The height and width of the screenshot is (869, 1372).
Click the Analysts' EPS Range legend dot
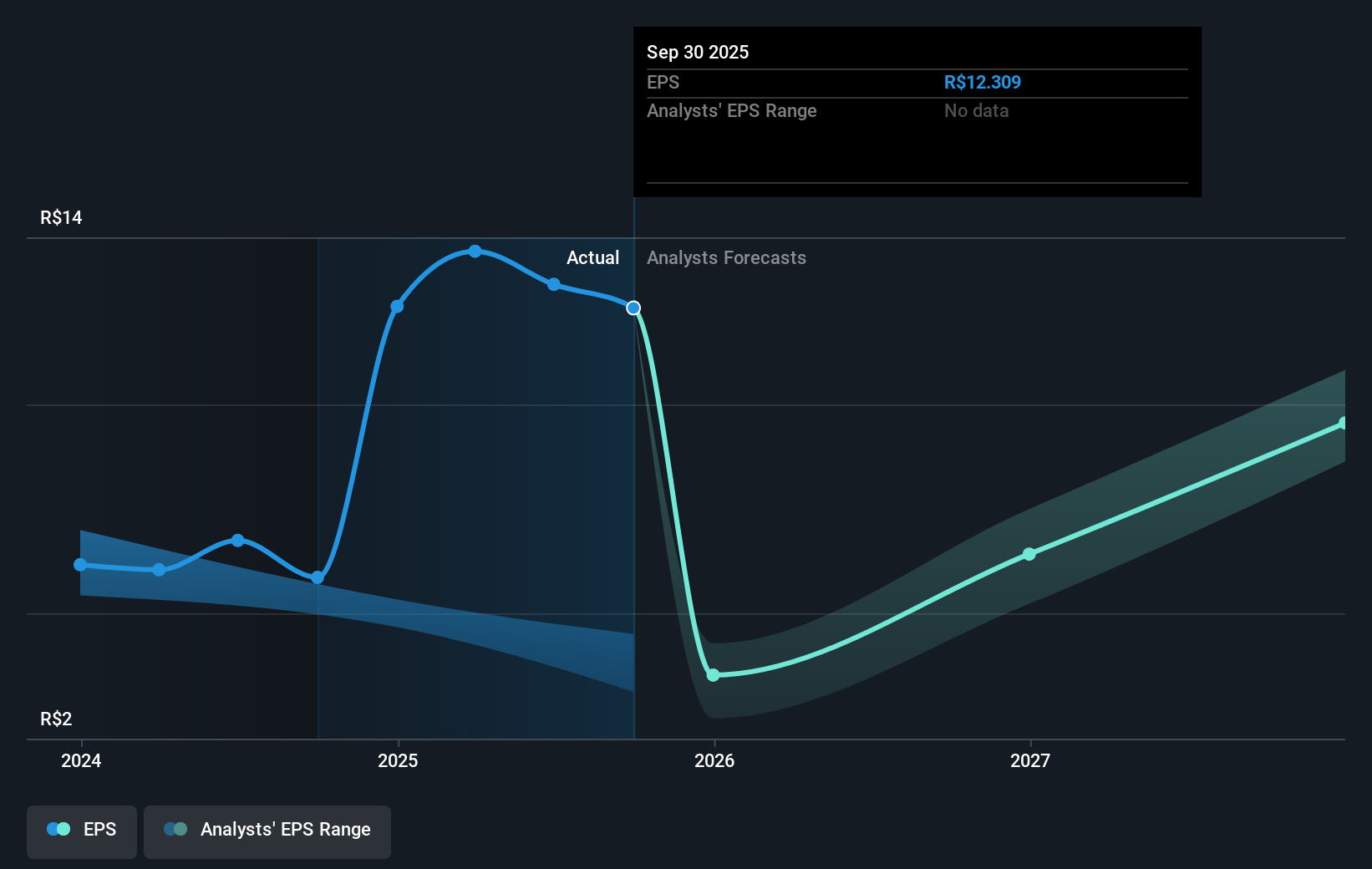point(175,829)
